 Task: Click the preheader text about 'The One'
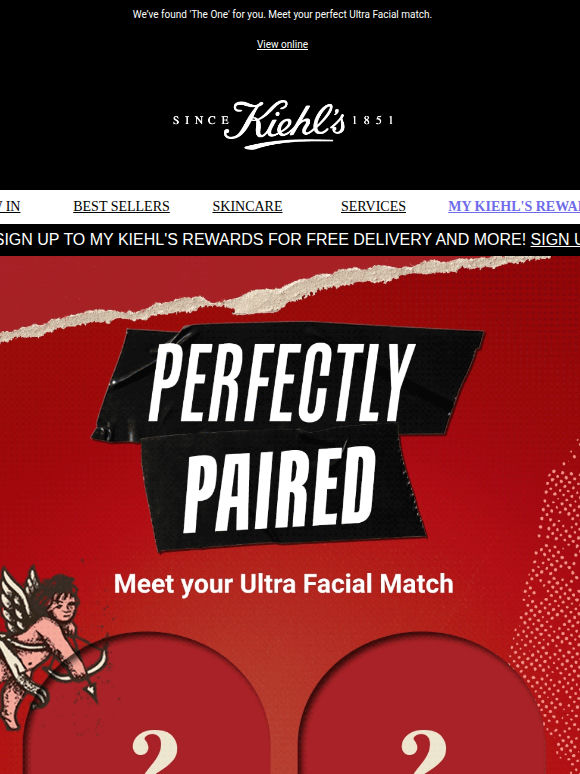282,15
